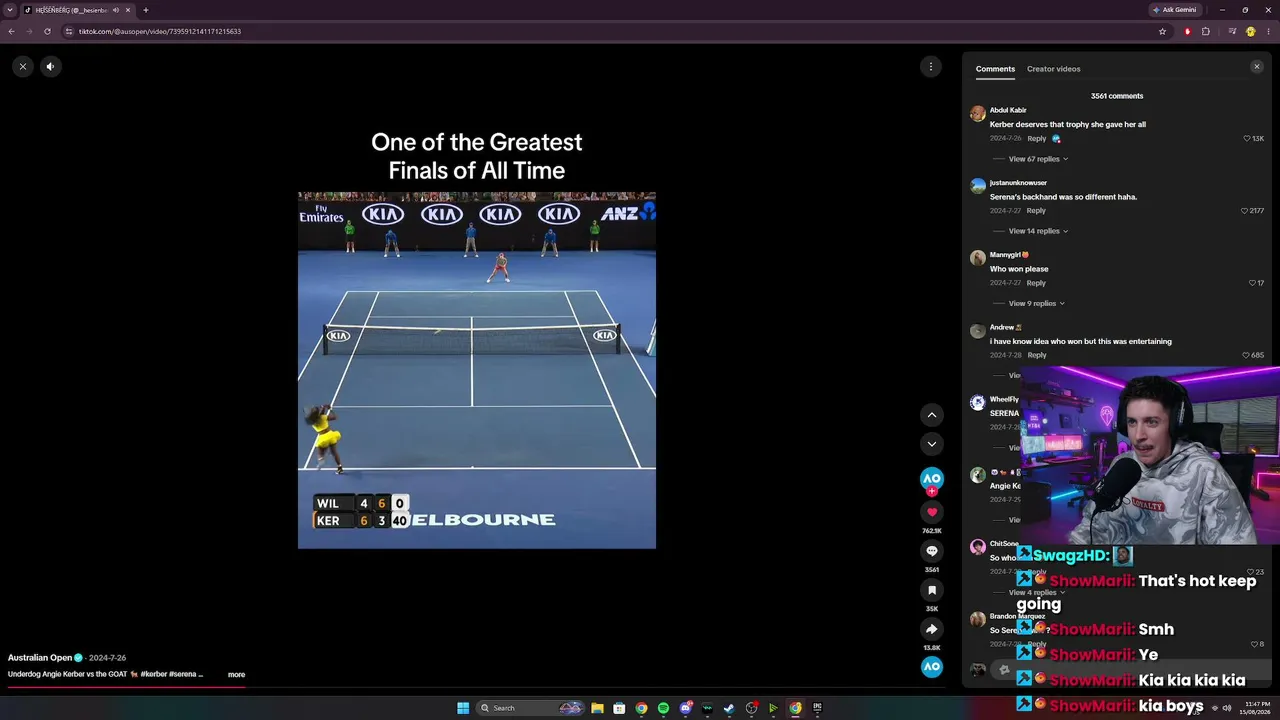Screen dimensions: 1280x720
Task: Open Microsoft Store from the taskbar
Action: pos(619,708)
